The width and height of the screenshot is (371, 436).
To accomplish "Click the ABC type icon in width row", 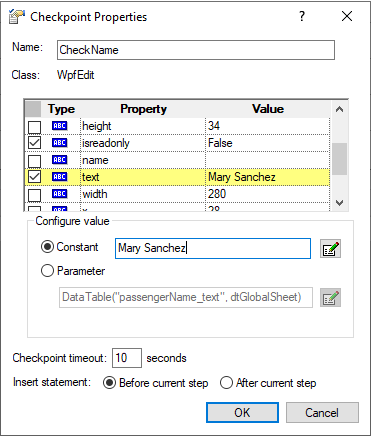I will pyautogui.click(x=60, y=194).
